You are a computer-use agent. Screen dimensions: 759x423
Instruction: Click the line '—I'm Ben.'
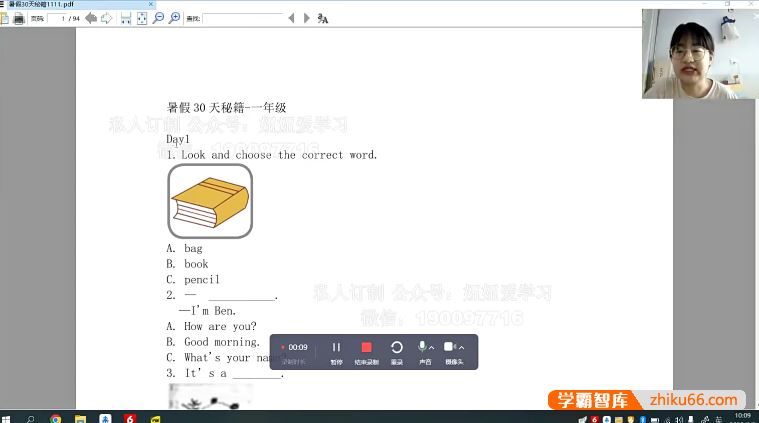click(207, 311)
